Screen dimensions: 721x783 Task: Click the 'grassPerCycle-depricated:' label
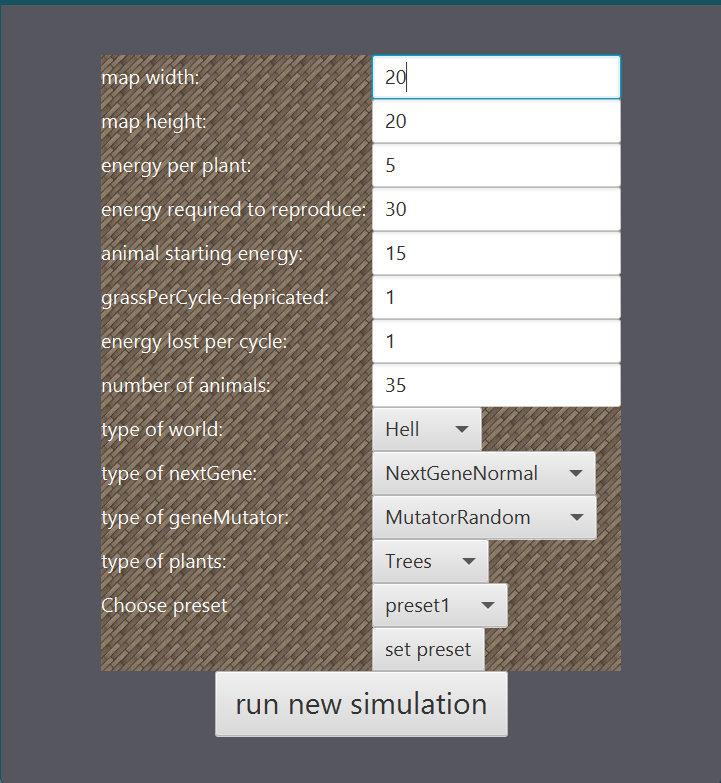click(x=215, y=297)
